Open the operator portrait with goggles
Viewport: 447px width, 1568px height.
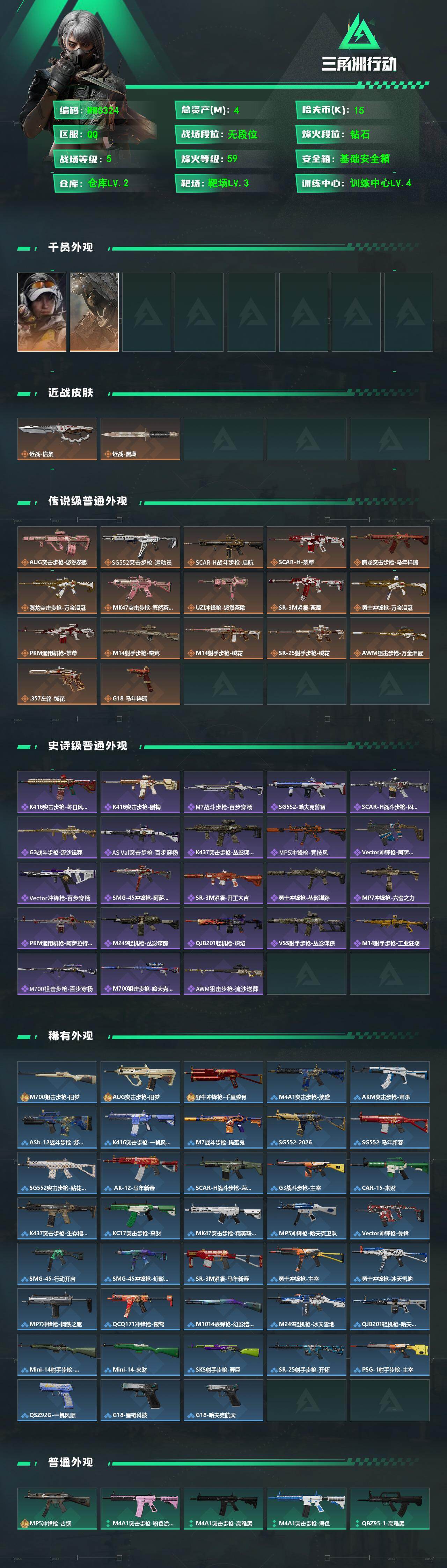[x=41, y=312]
